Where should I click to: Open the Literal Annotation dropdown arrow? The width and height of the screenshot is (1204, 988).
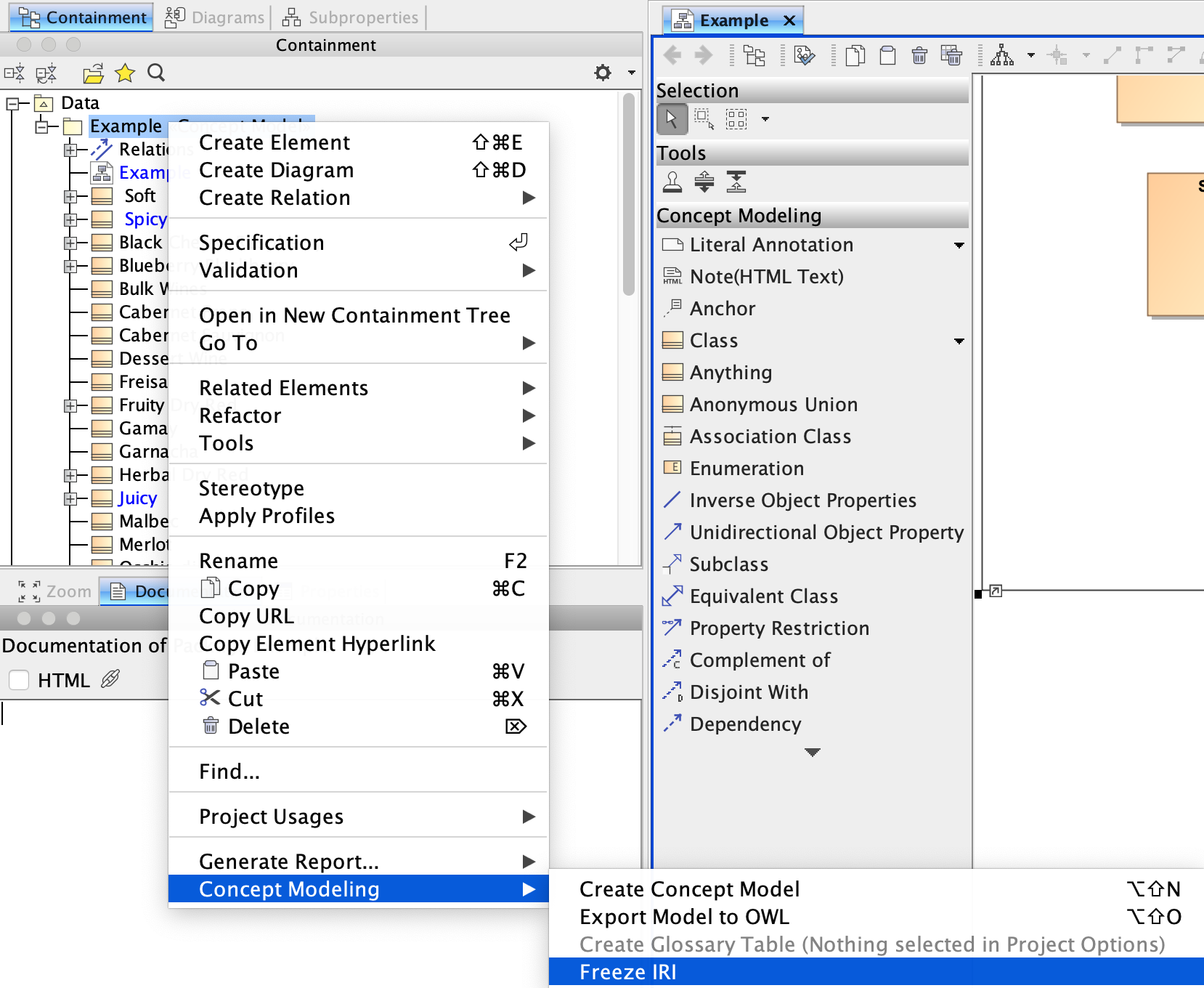(x=959, y=246)
